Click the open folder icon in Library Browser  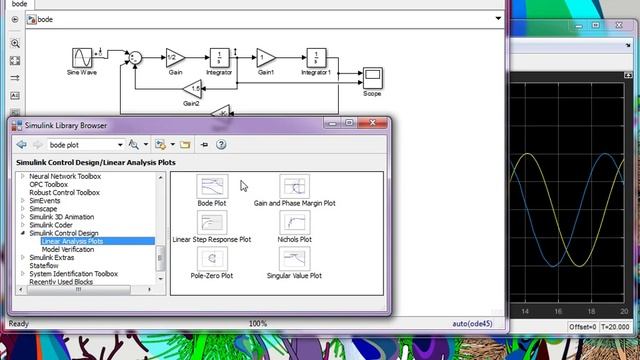click(185, 144)
